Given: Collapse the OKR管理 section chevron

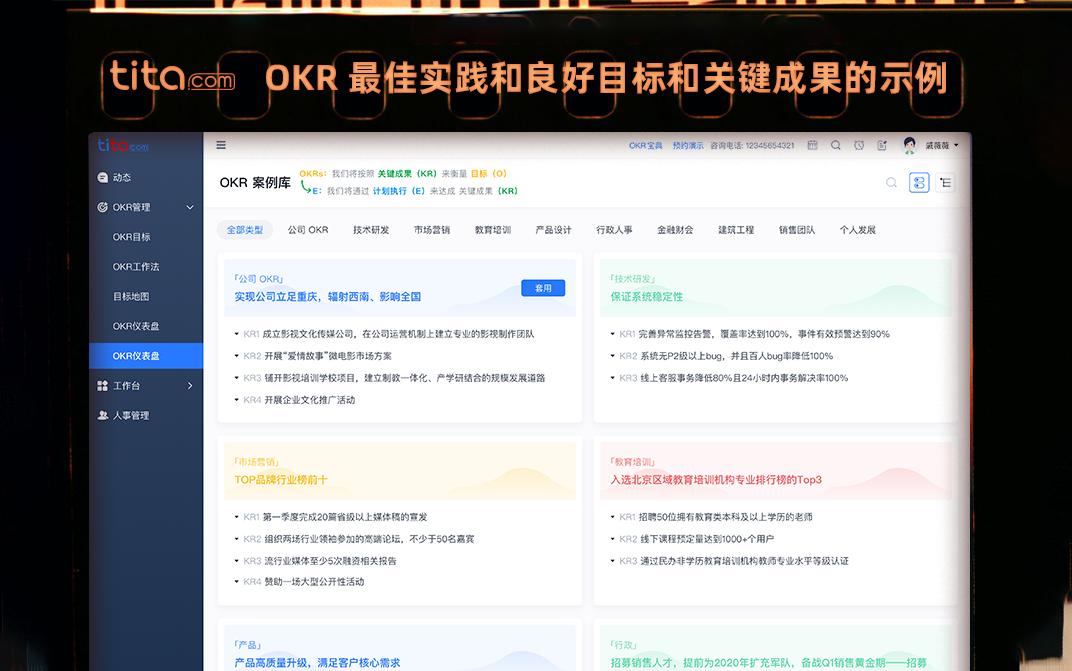Looking at the screenshot, I should click(189, 206).
